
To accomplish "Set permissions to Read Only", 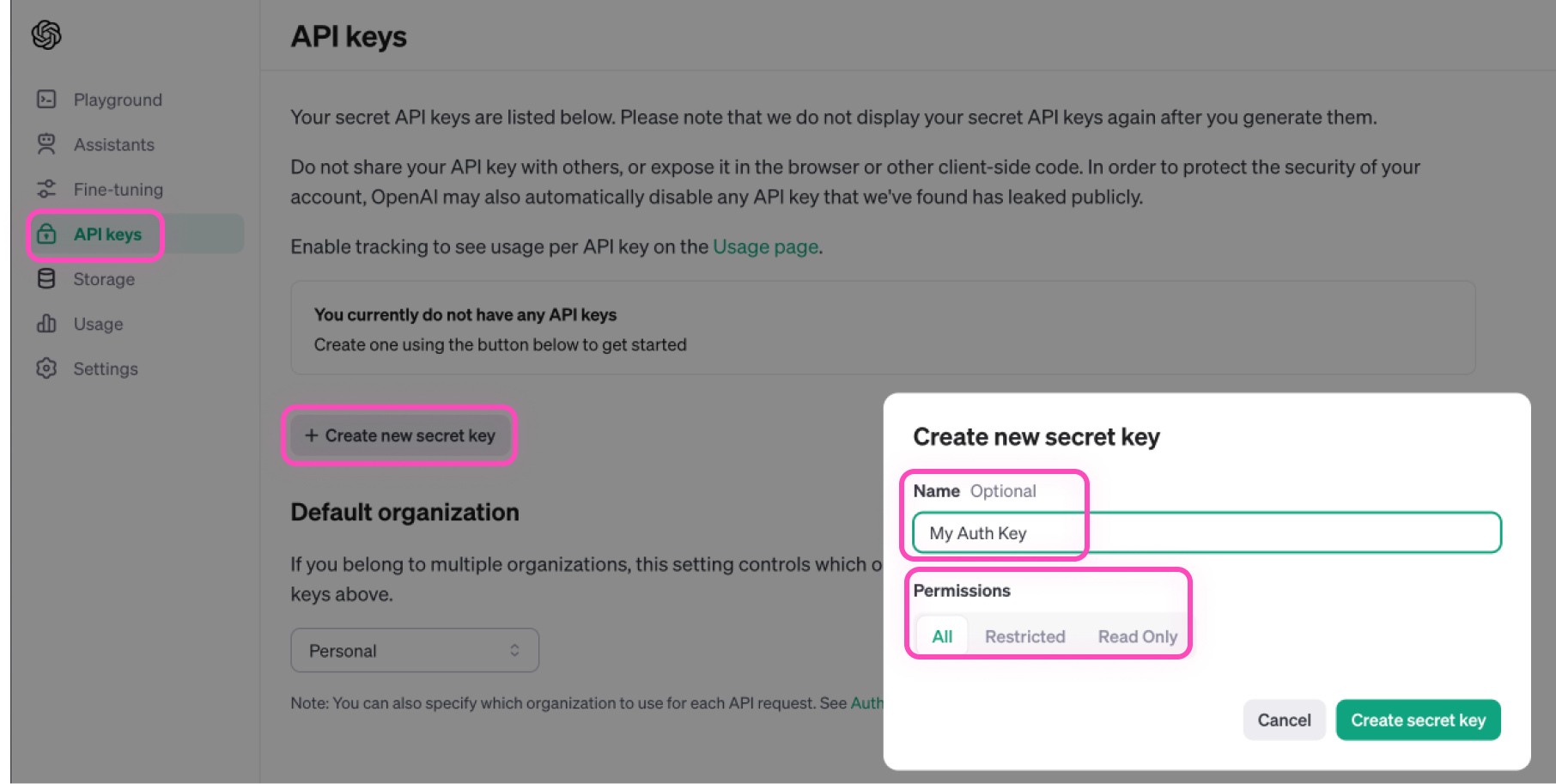I will [1137, 635].
